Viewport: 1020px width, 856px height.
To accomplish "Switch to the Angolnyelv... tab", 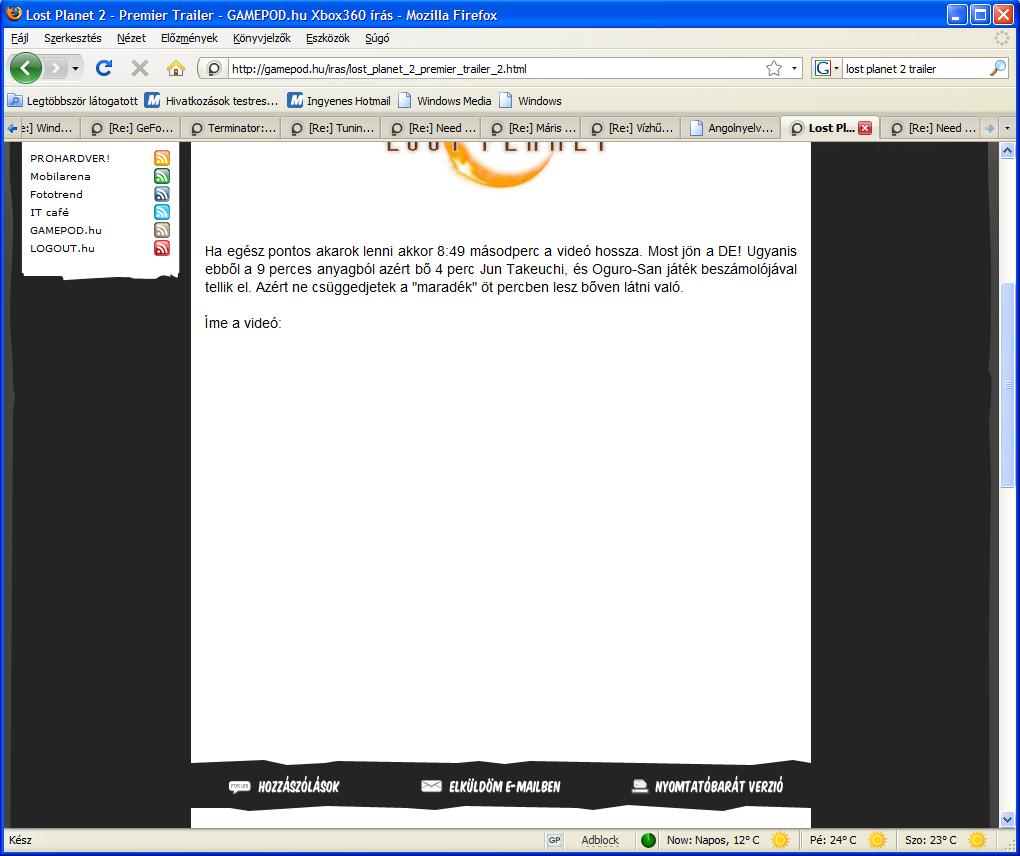I will pyautogui.click(x=731, y=128).
